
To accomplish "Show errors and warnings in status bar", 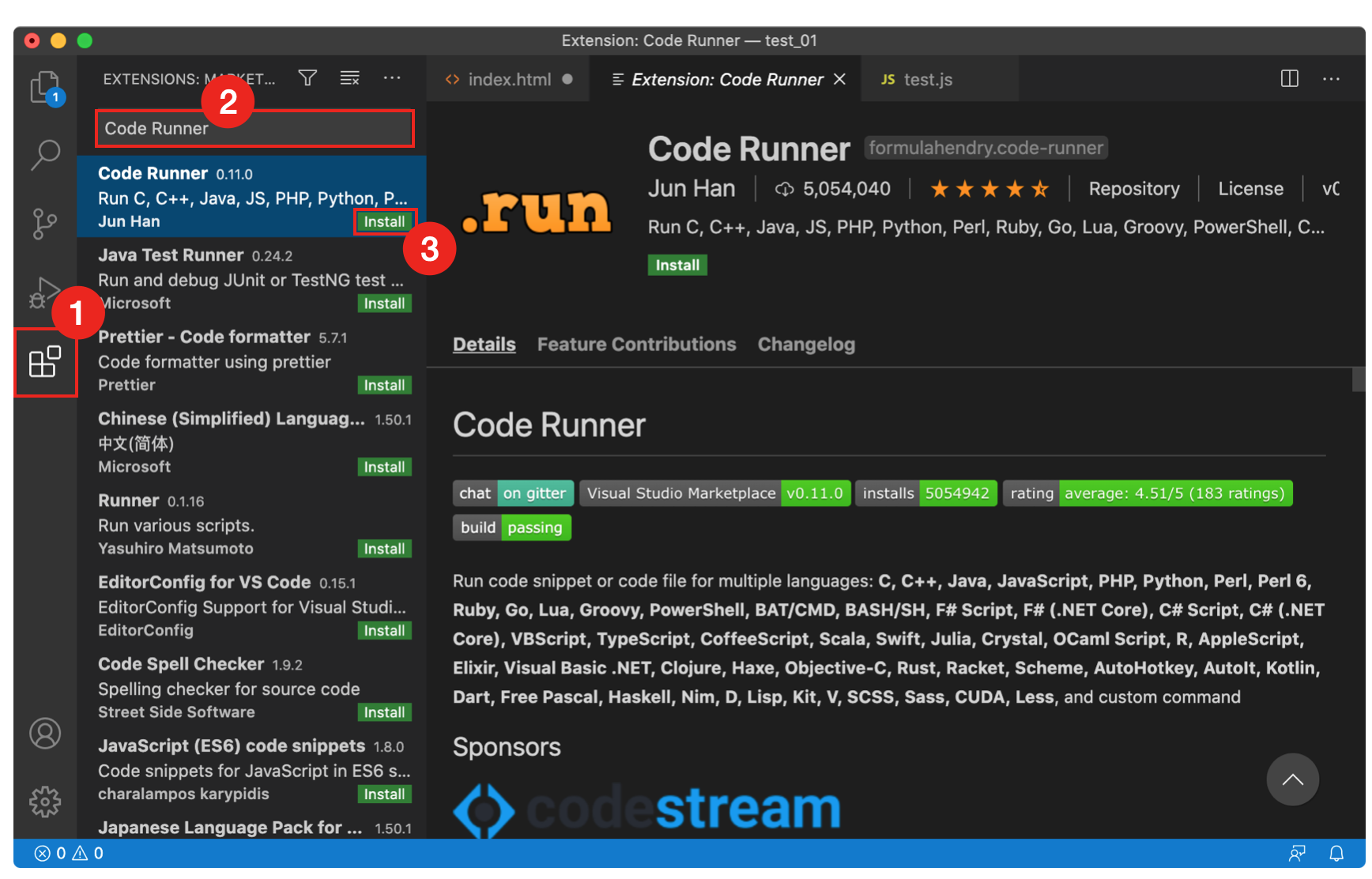I will point(69,853).
